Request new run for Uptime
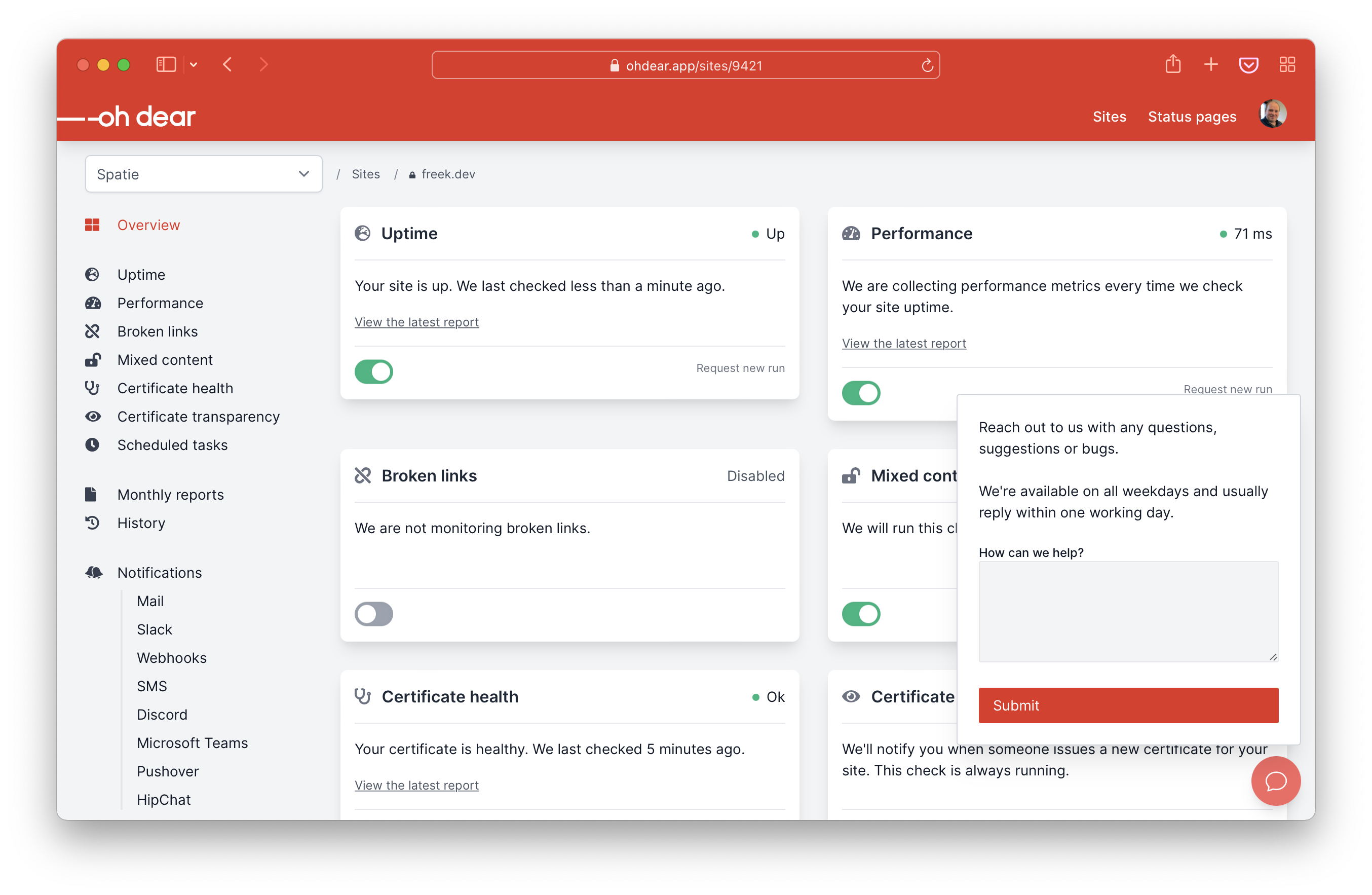This screenshot has width=1372, height=895. click(740, 367)
